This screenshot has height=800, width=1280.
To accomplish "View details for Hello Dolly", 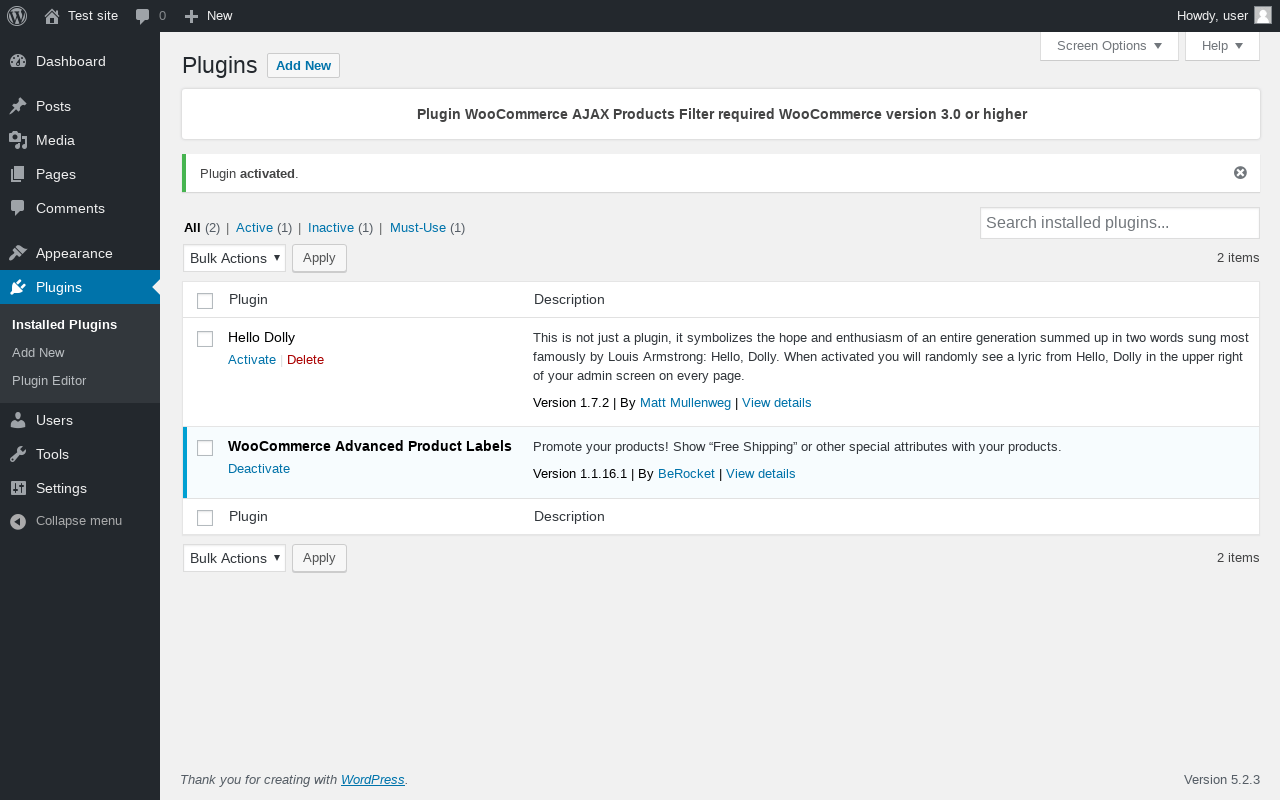I will point(776,403).
